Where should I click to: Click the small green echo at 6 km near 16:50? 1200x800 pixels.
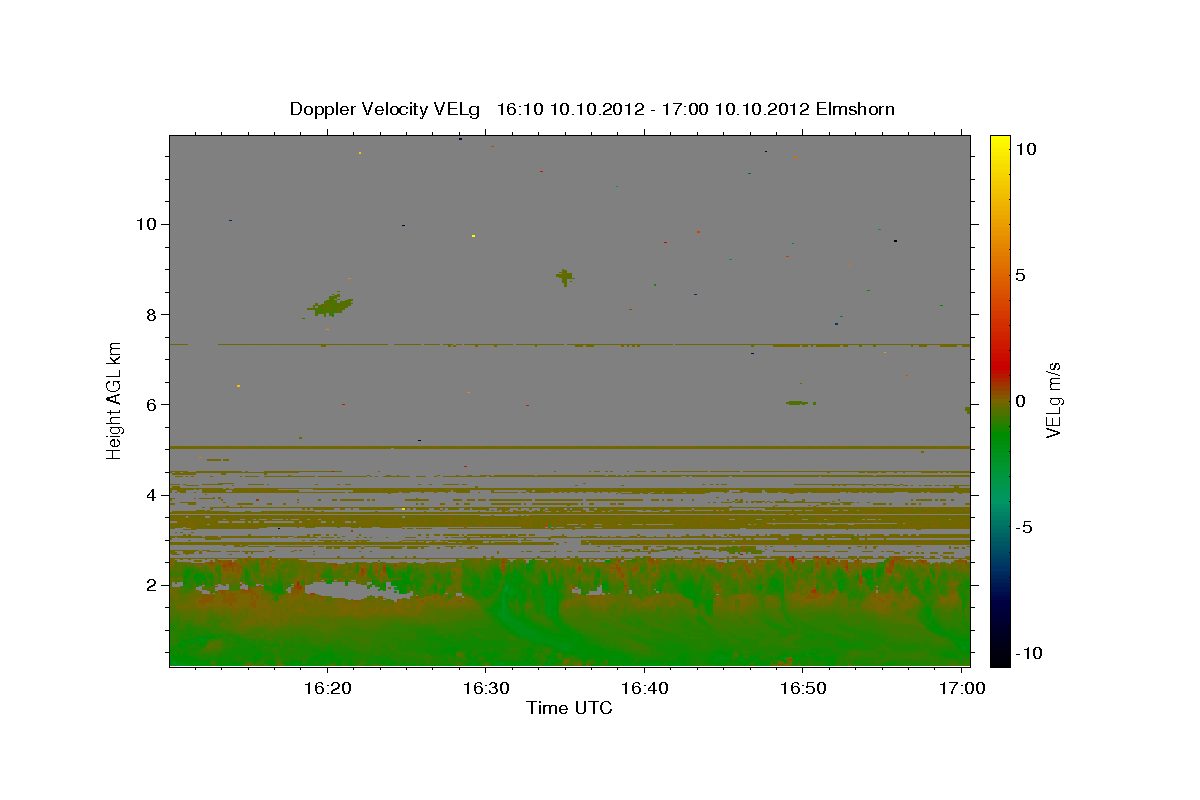[x=799, y=403]
